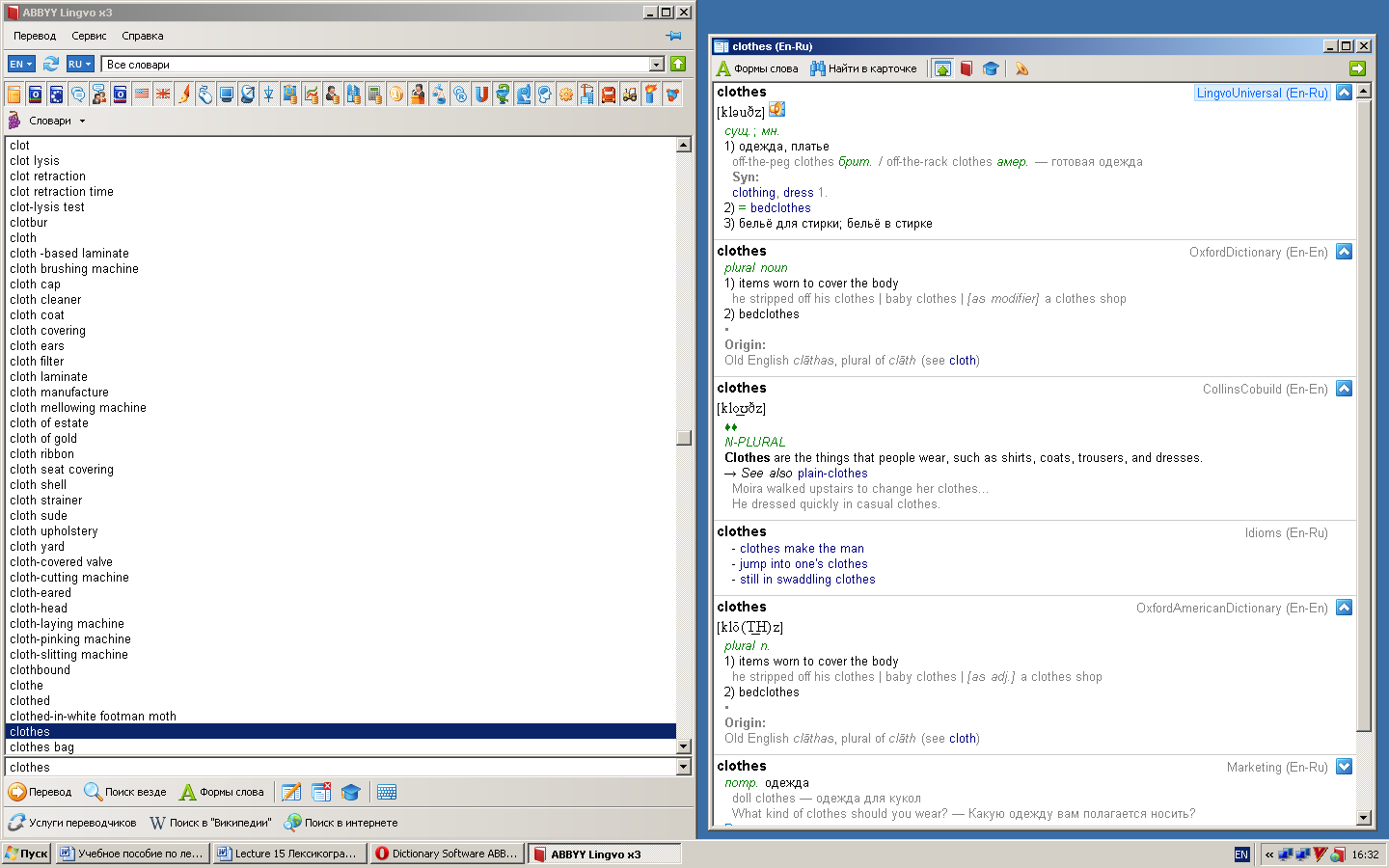
Task: Toggle the computer monitor dictionary icon
Action: [227, 94]
